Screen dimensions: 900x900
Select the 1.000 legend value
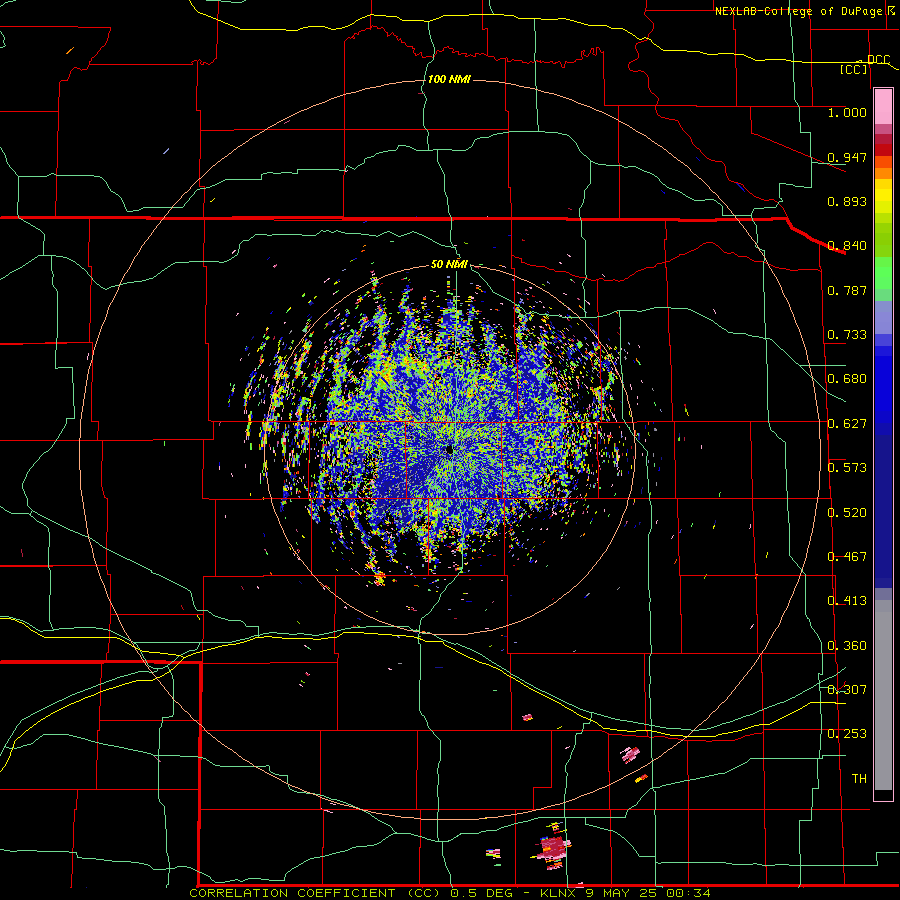tap(847, 112)
